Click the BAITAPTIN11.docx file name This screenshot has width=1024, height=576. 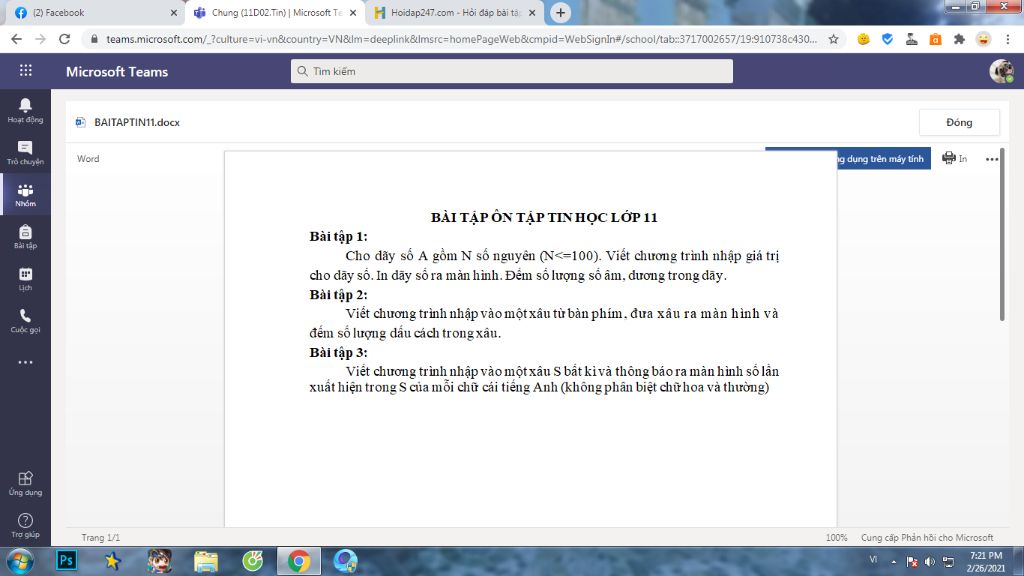click(136, 122)
